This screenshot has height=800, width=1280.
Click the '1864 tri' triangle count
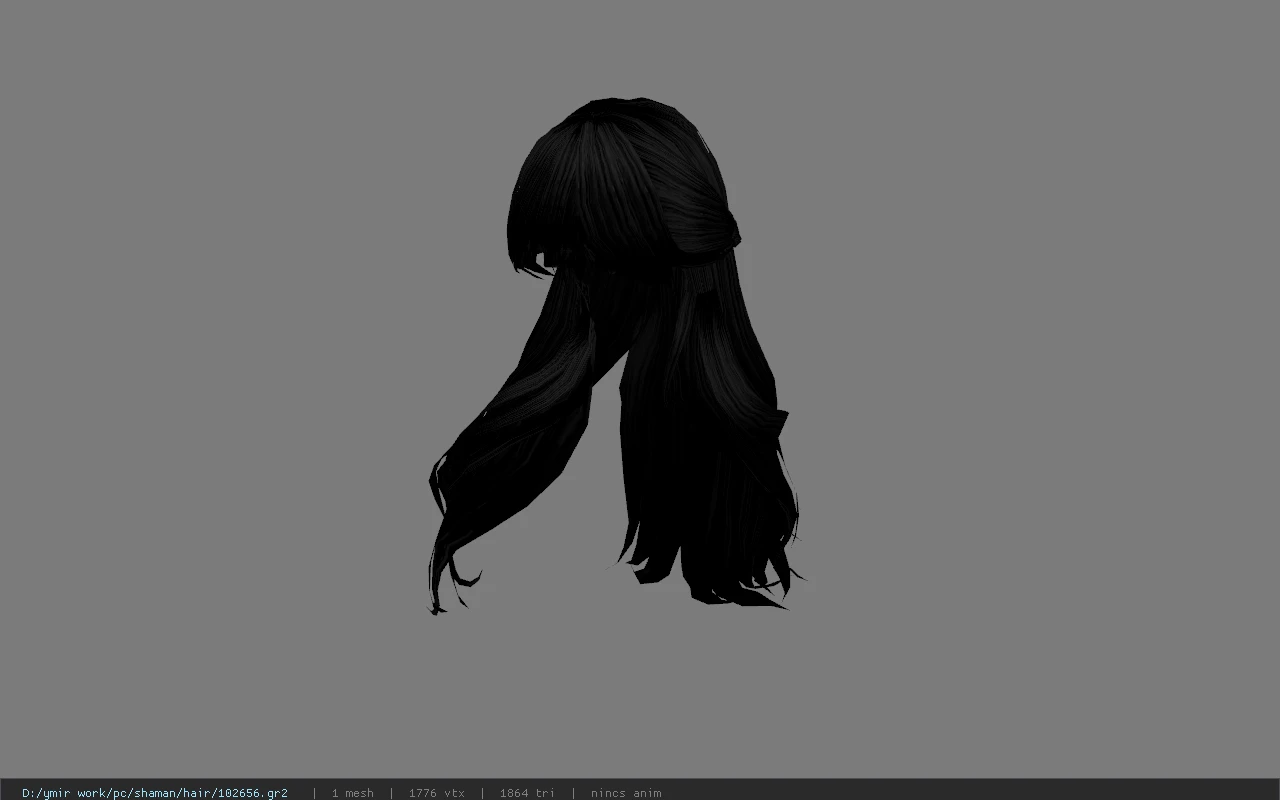coord(527,793)
